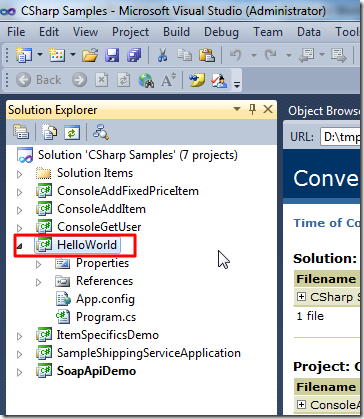This screenshot has height=419, width=364.
Task: Click the browser Forward arrow icon
Action: (79, 80)
